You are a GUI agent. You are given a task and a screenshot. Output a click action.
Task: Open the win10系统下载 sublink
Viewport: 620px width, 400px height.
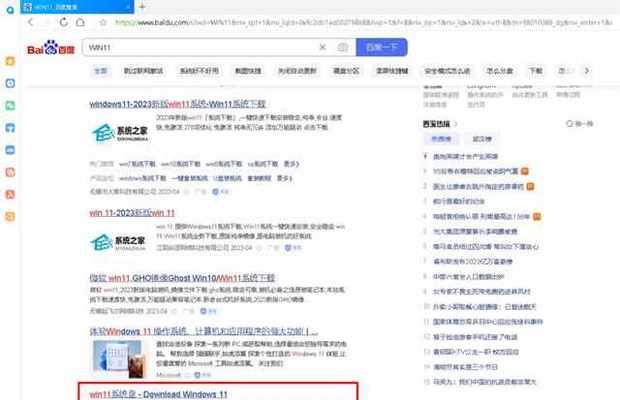(181, 164)
